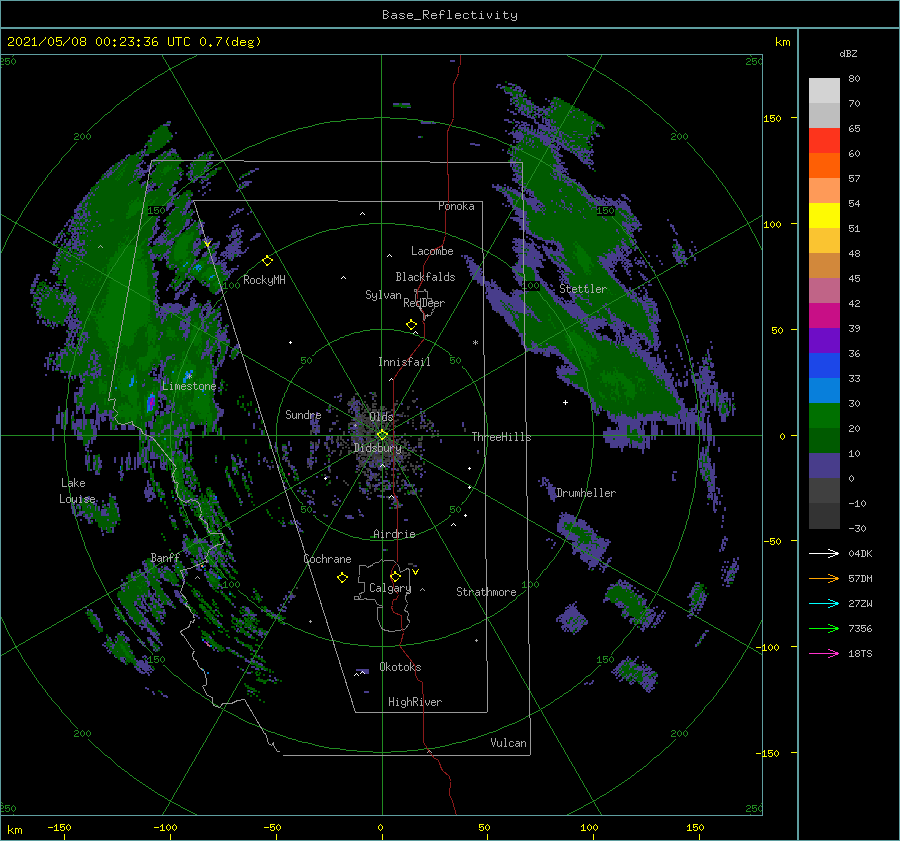
Task: Click the Sylvan label
Action: pos(383,295)
